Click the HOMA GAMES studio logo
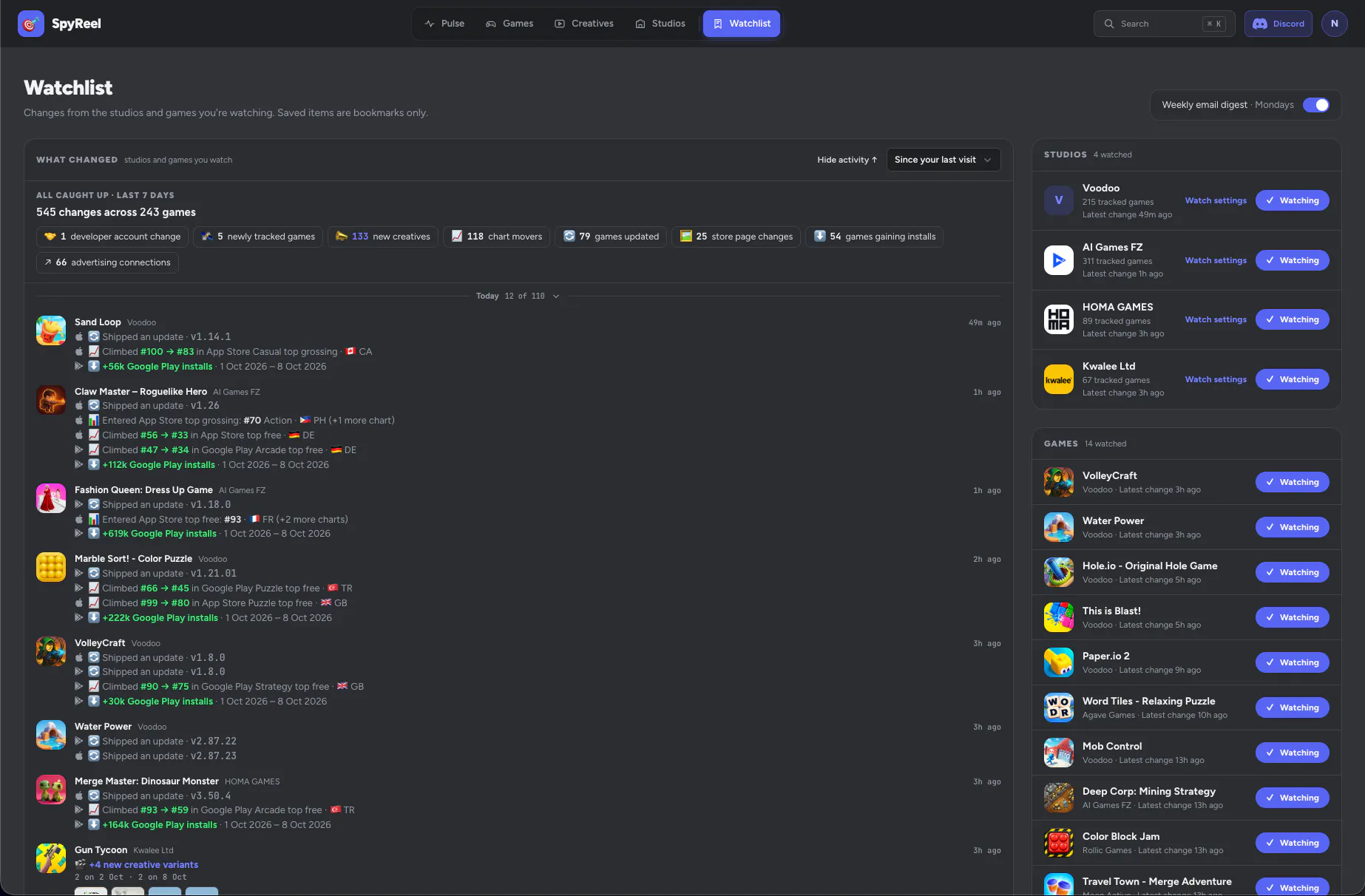 1059,319
